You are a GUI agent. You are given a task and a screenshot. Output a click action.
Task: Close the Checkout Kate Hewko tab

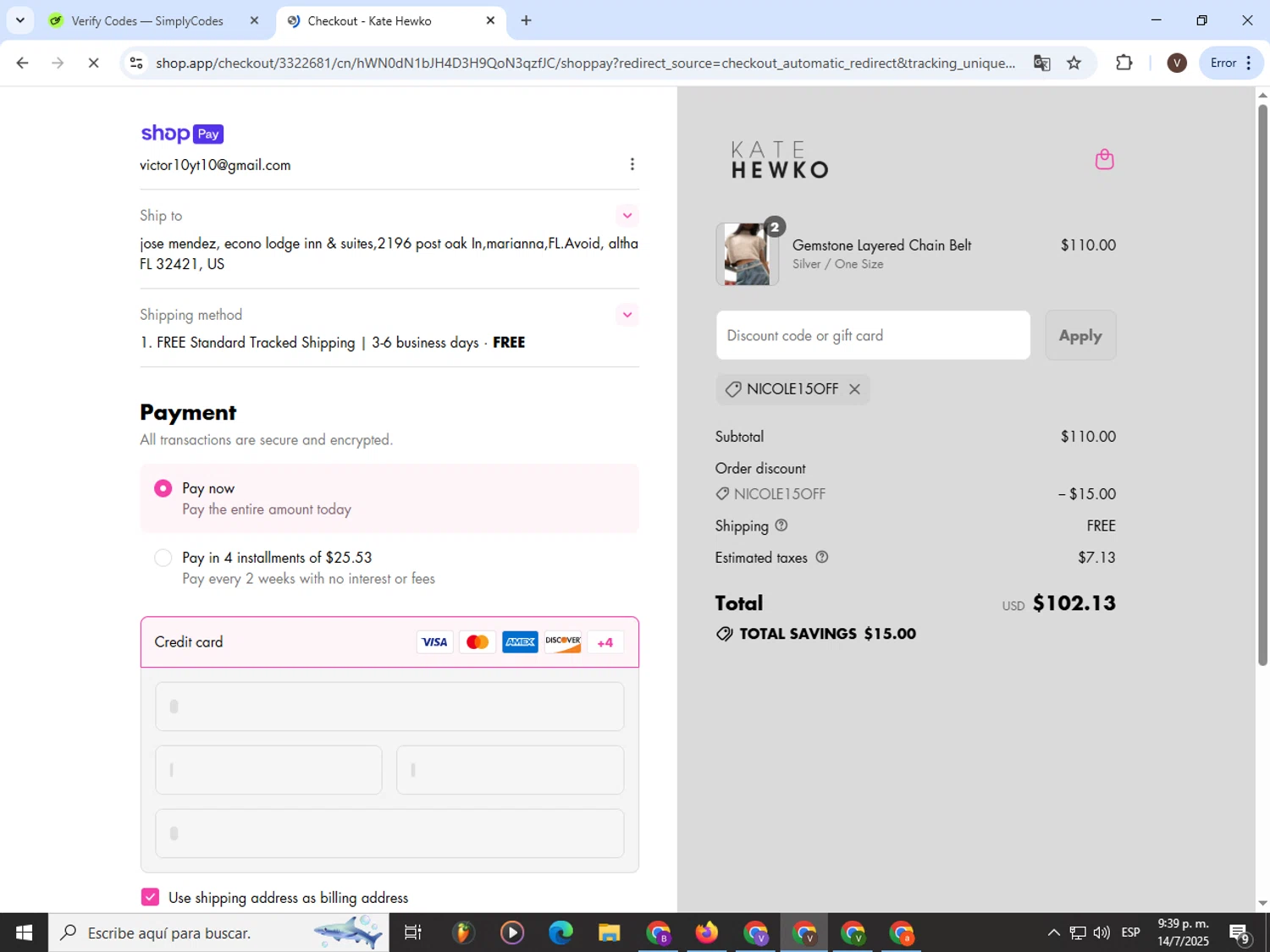coord(490,20)
